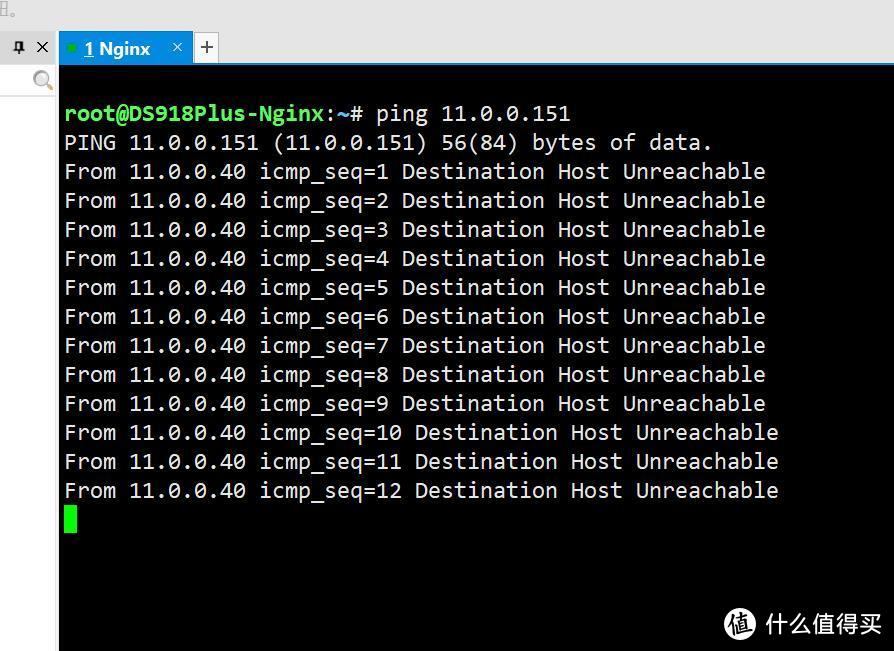Screen dimensions: 894x651
Task: Click the underlined 1 shortcut on the Nginx tab
Action: (x=89, y=48)
